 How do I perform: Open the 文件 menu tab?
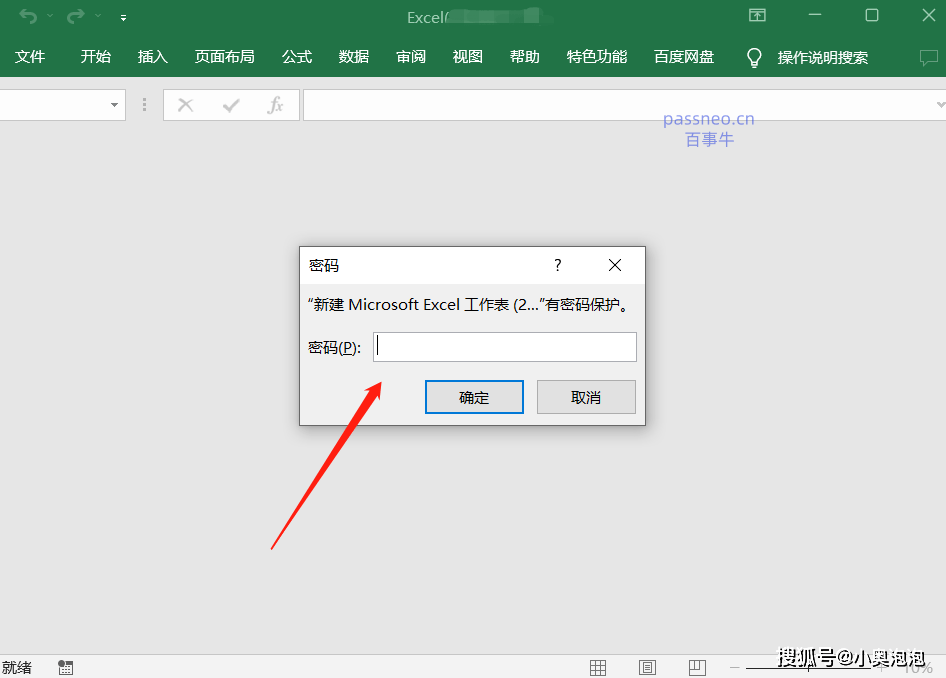[x=30, y=57]
